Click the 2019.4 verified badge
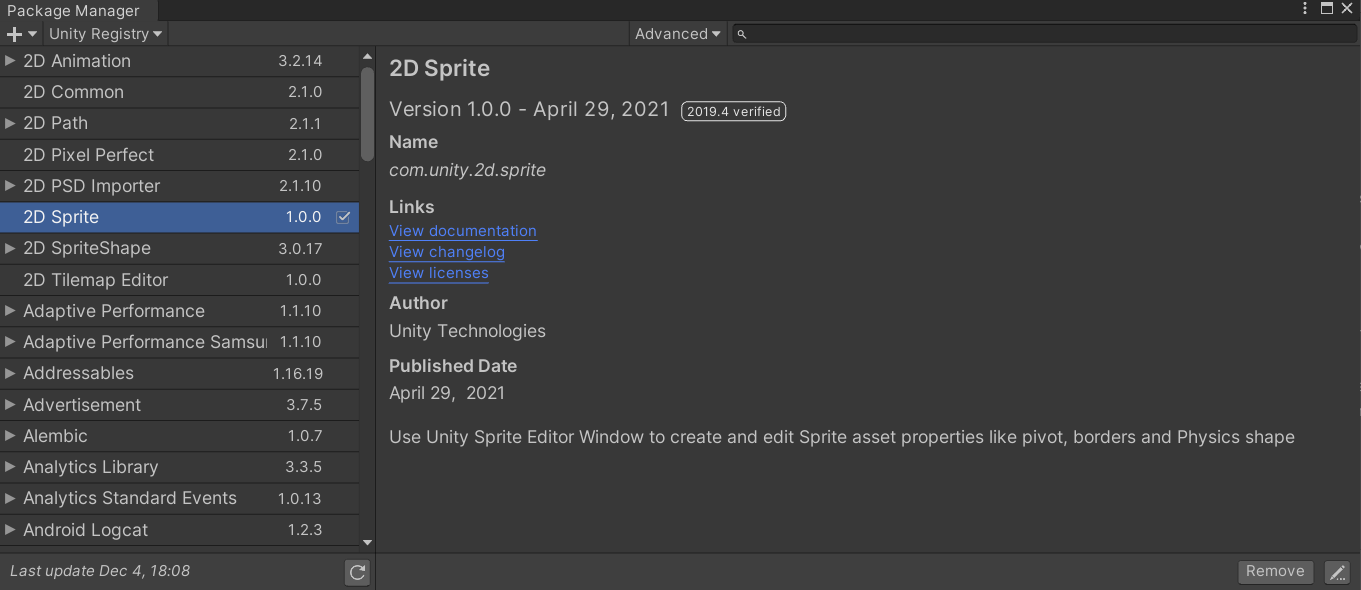Image resolution: width=1361 pixels, height=590 pixels. pyautogui.click(x=734, y=111)
